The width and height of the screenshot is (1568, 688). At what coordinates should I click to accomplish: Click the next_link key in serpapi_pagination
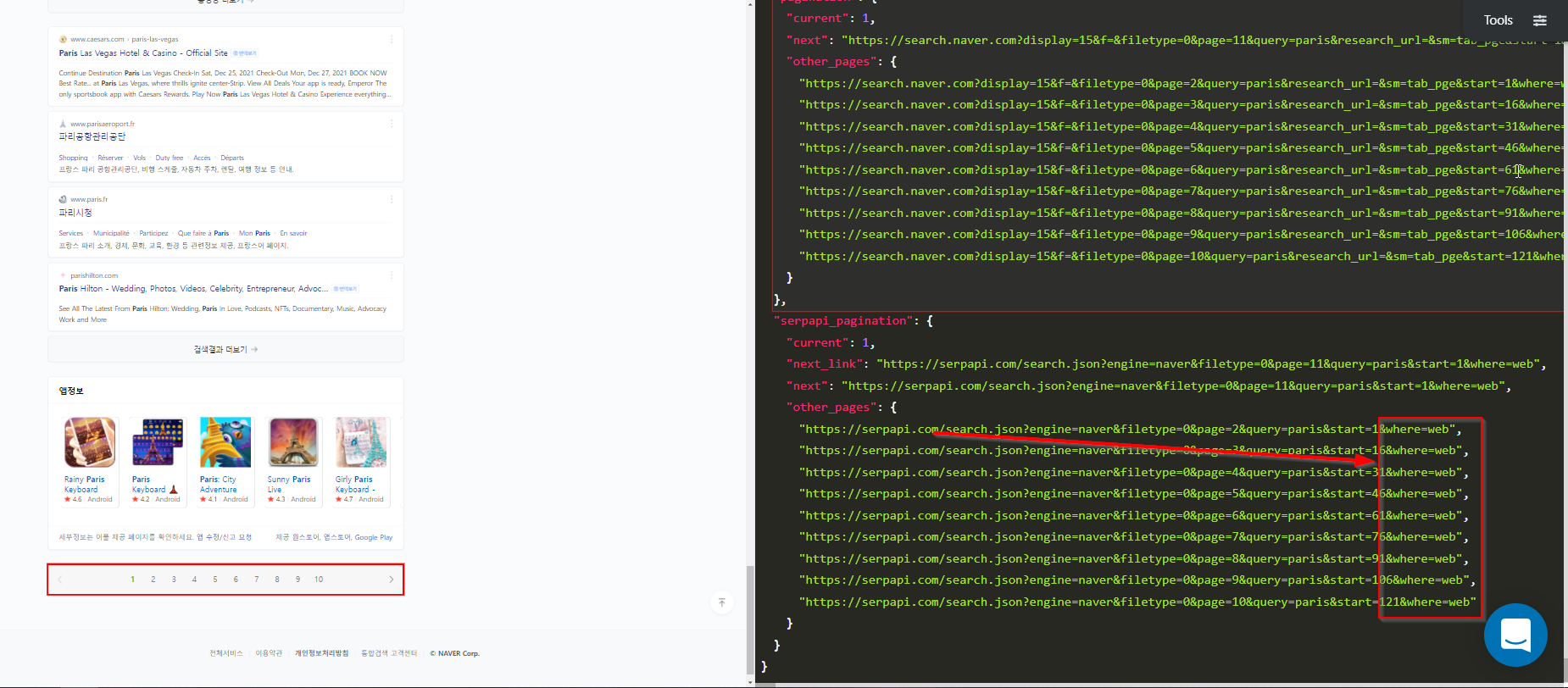pyautogui.click(x=825, y=363)
